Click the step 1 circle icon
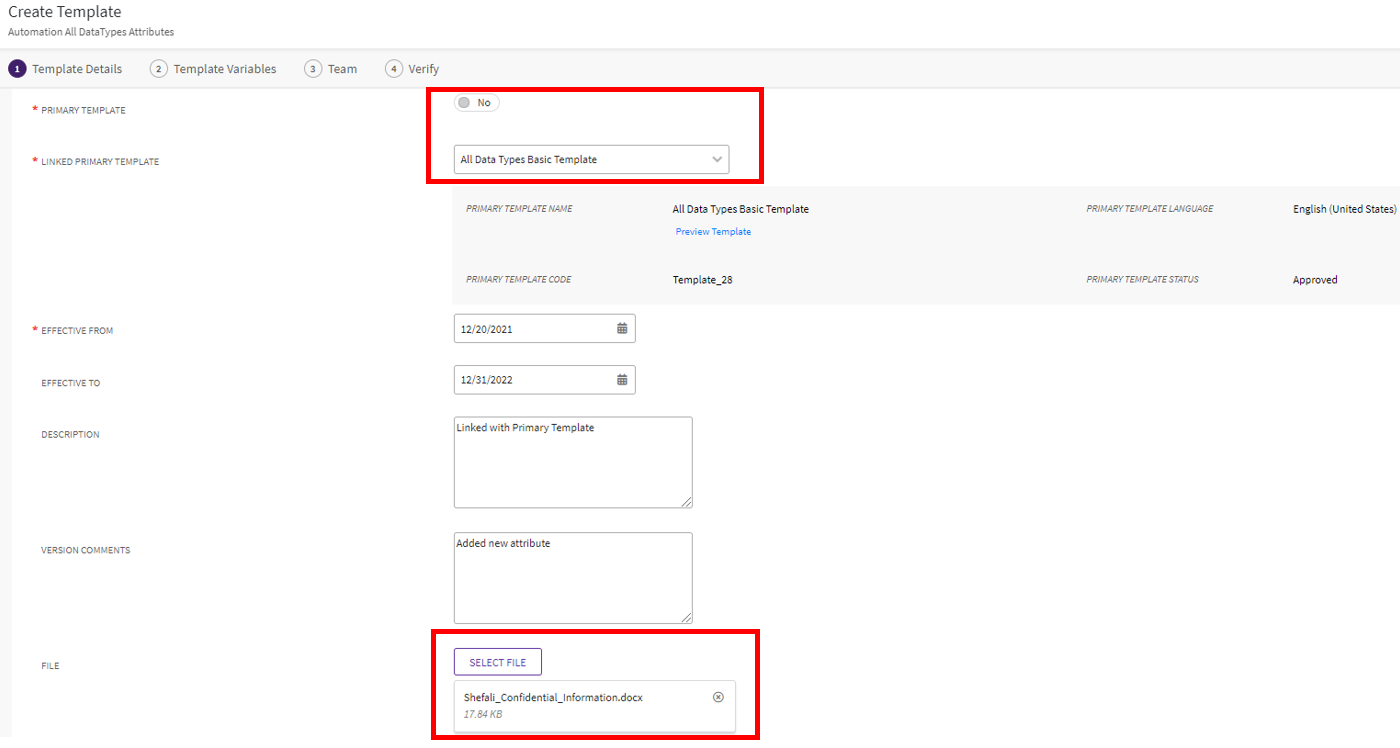Image resolution: width=1400 pixels, height=748 pixels. 17,69
